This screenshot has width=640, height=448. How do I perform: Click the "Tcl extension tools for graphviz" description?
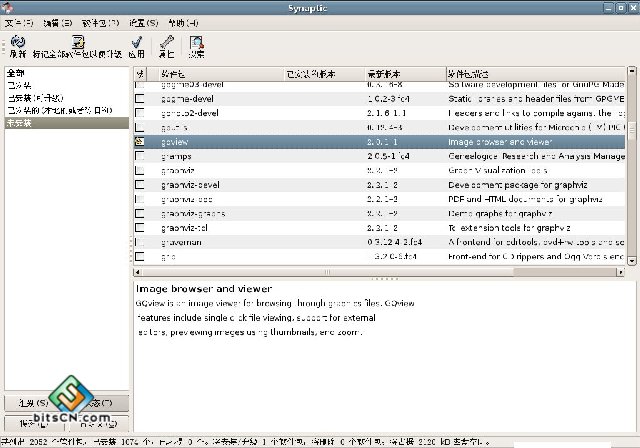[x=509, y=228]
